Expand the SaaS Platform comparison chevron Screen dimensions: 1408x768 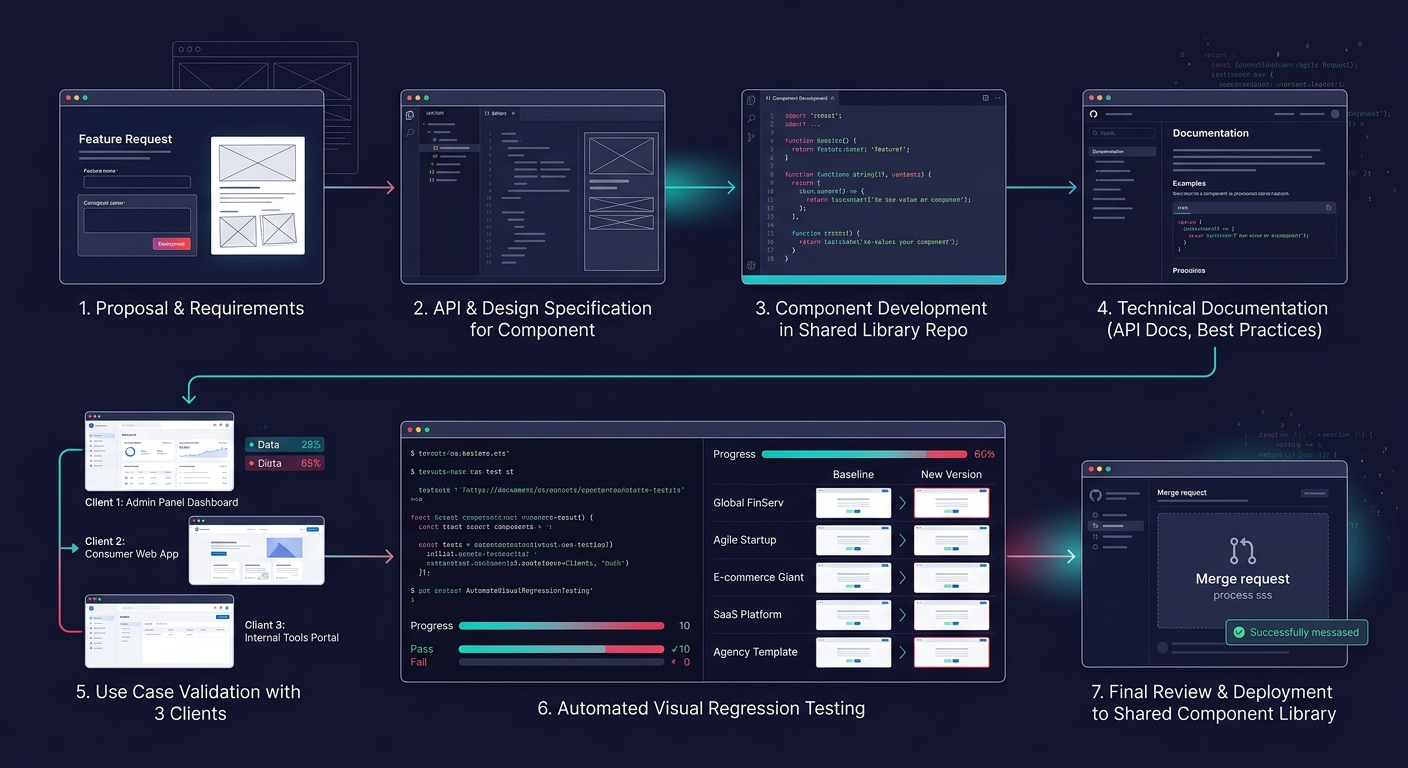(x=902, y=614)
